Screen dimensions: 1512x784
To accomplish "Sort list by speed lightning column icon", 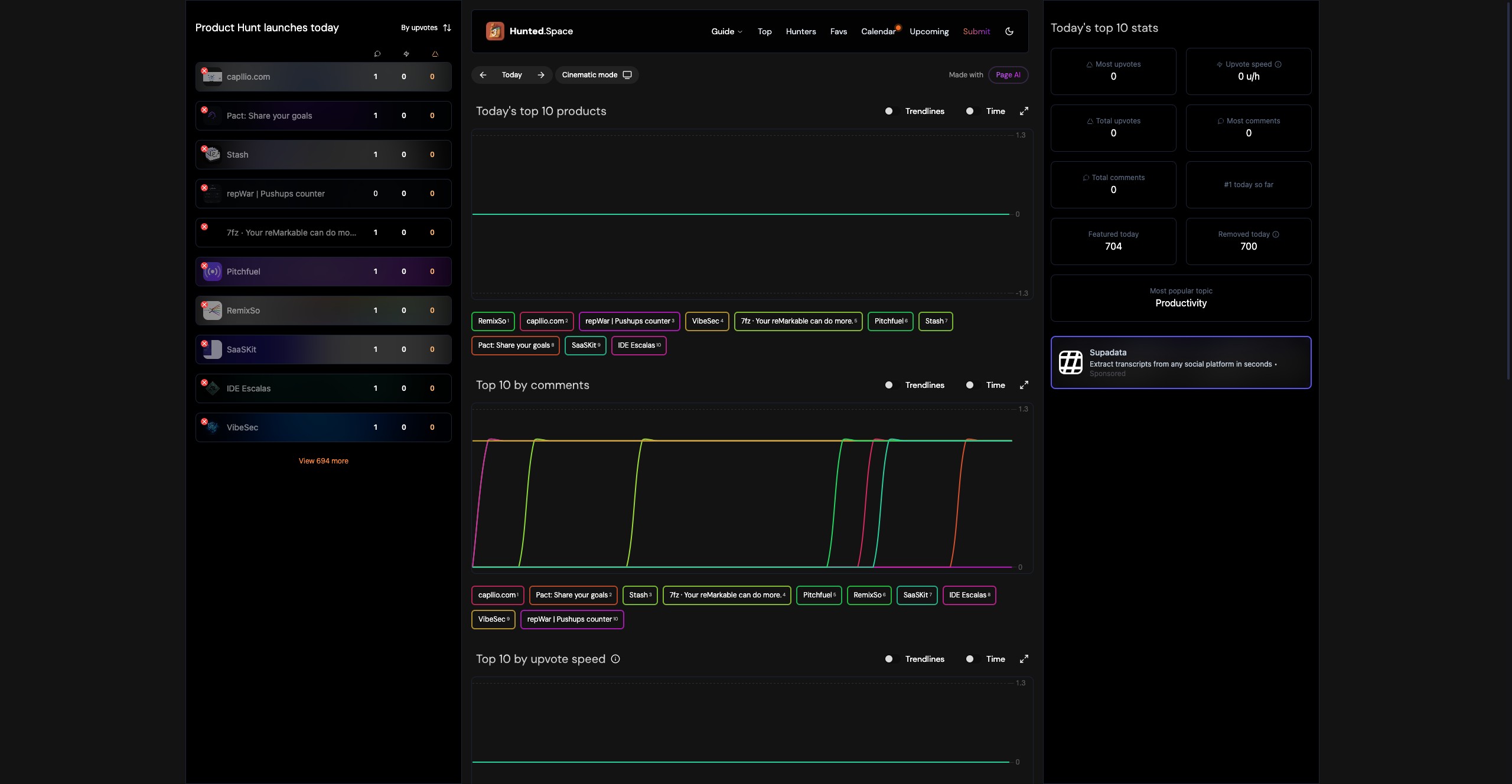I will coord(406,54).
